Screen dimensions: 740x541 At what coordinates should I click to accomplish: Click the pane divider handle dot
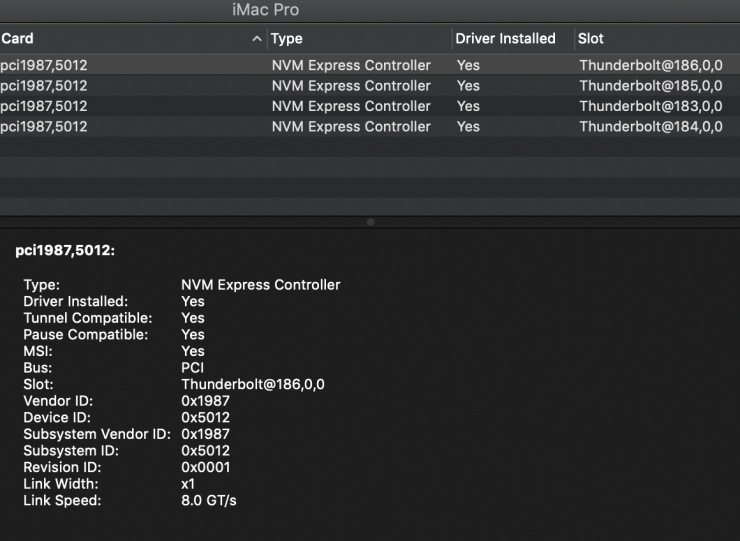[x=370, y=221]
